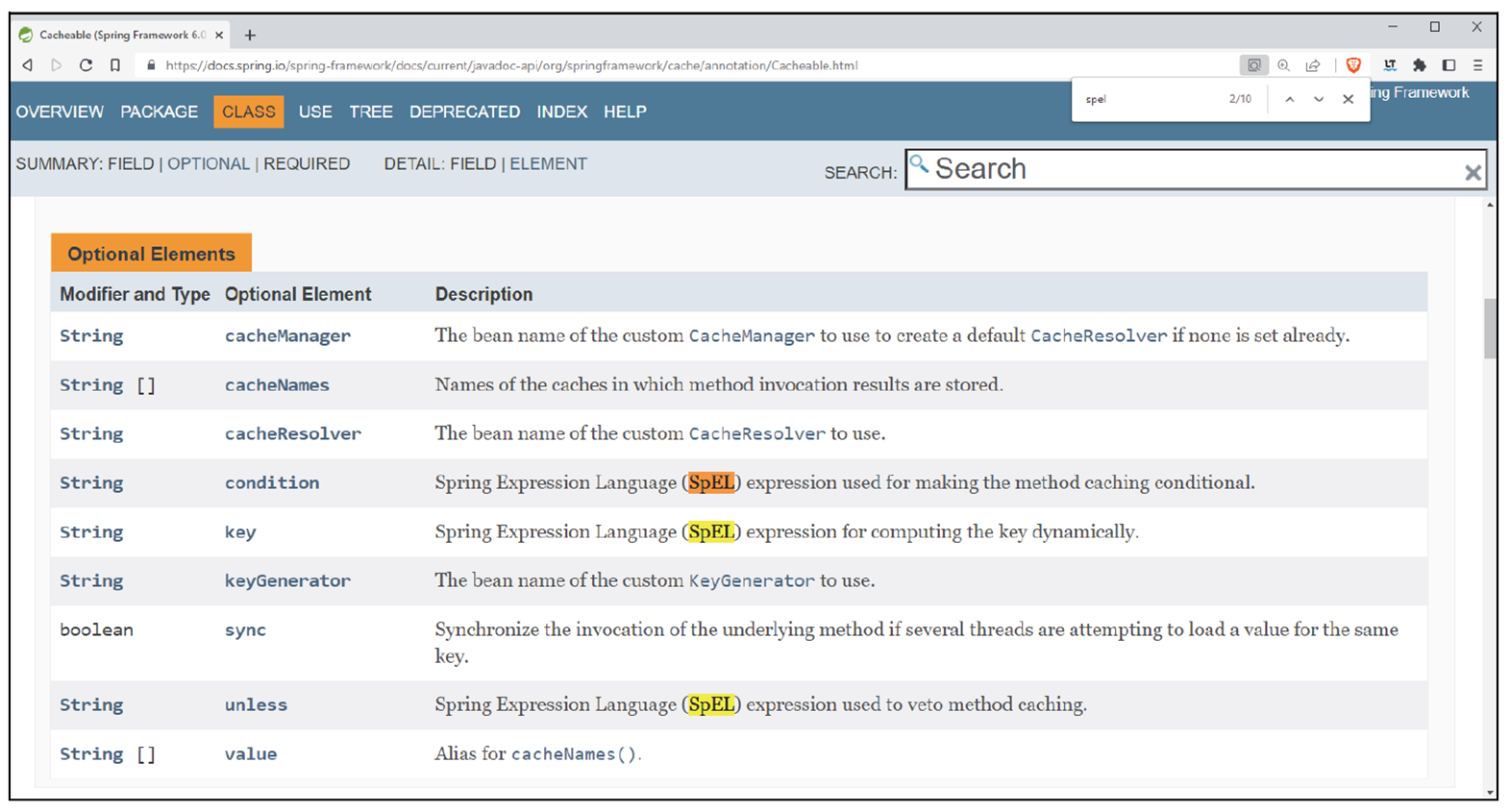Open the sync element link
1510x812 pixels.
pos(245,630)
